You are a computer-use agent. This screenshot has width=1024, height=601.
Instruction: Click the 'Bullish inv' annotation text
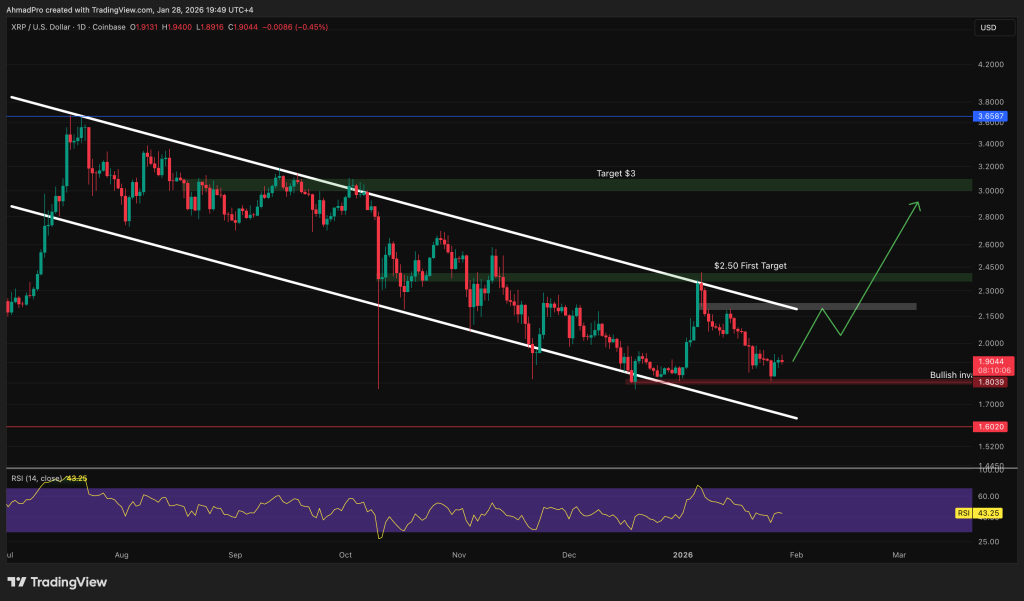[x=950, y=375]
